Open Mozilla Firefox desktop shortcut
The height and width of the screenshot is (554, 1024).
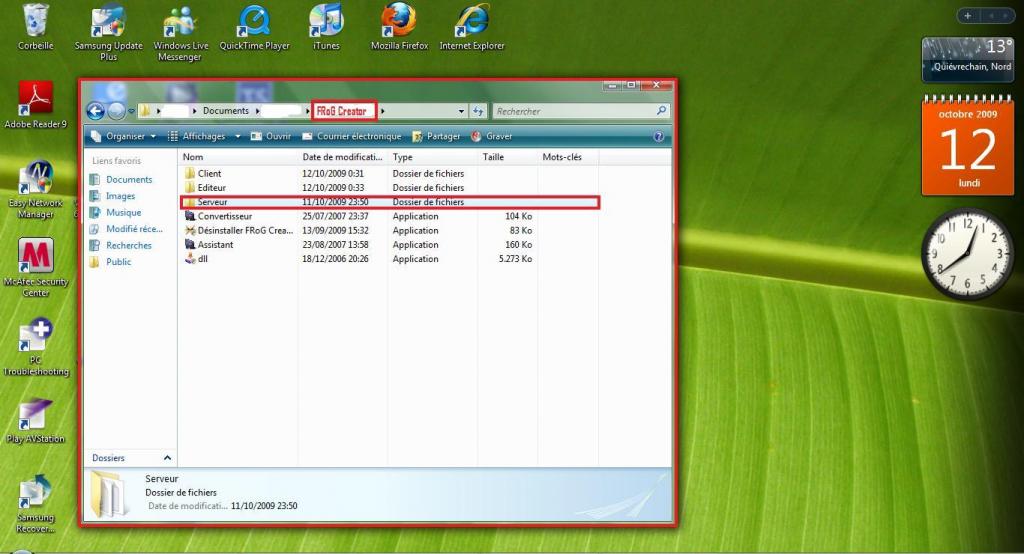point(399,26)
